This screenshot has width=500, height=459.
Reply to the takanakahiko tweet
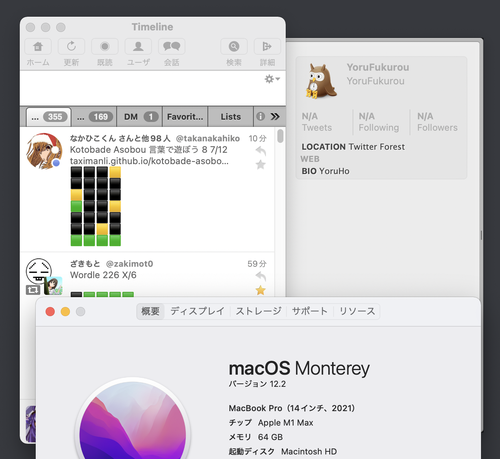click(261, 151)
